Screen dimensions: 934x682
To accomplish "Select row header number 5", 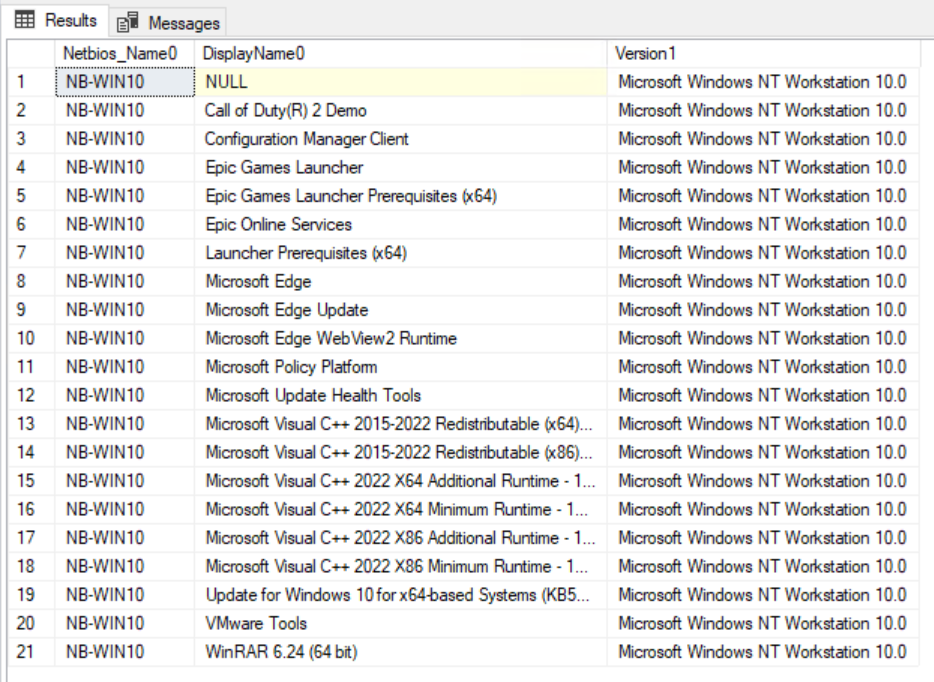I will 31,196.
